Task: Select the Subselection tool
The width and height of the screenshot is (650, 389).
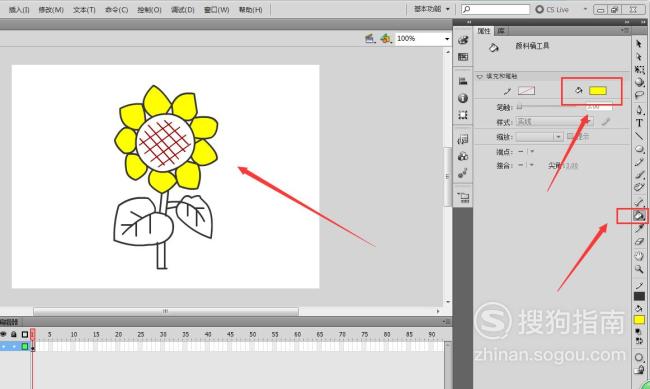Action: [639, 56]
